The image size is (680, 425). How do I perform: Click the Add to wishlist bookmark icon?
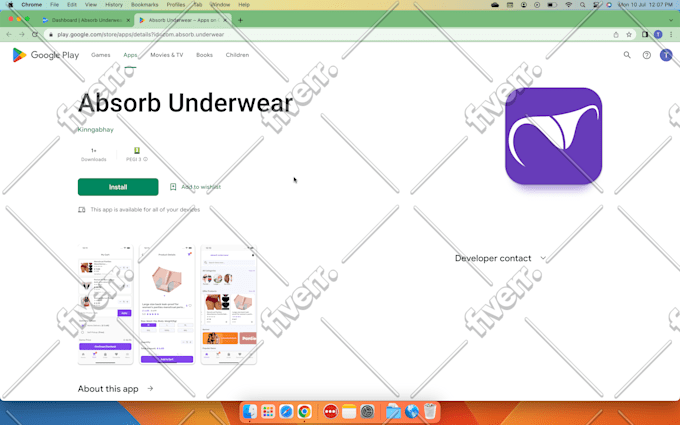tap(173, 187)
